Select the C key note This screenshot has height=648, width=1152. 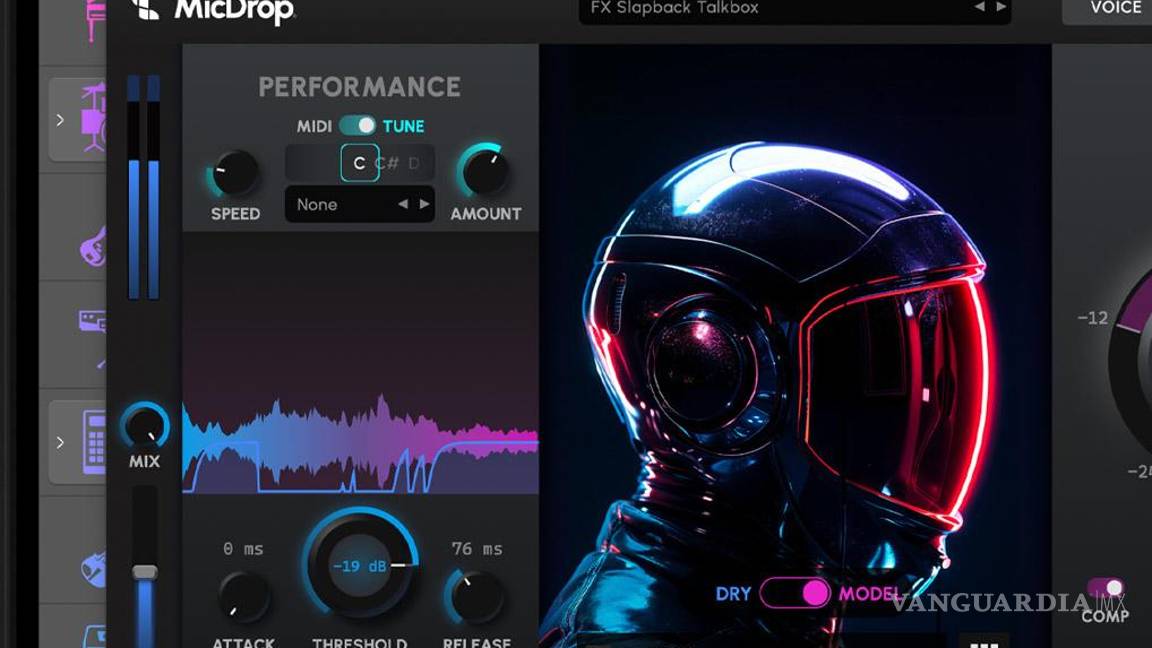[x=360, y=163]
